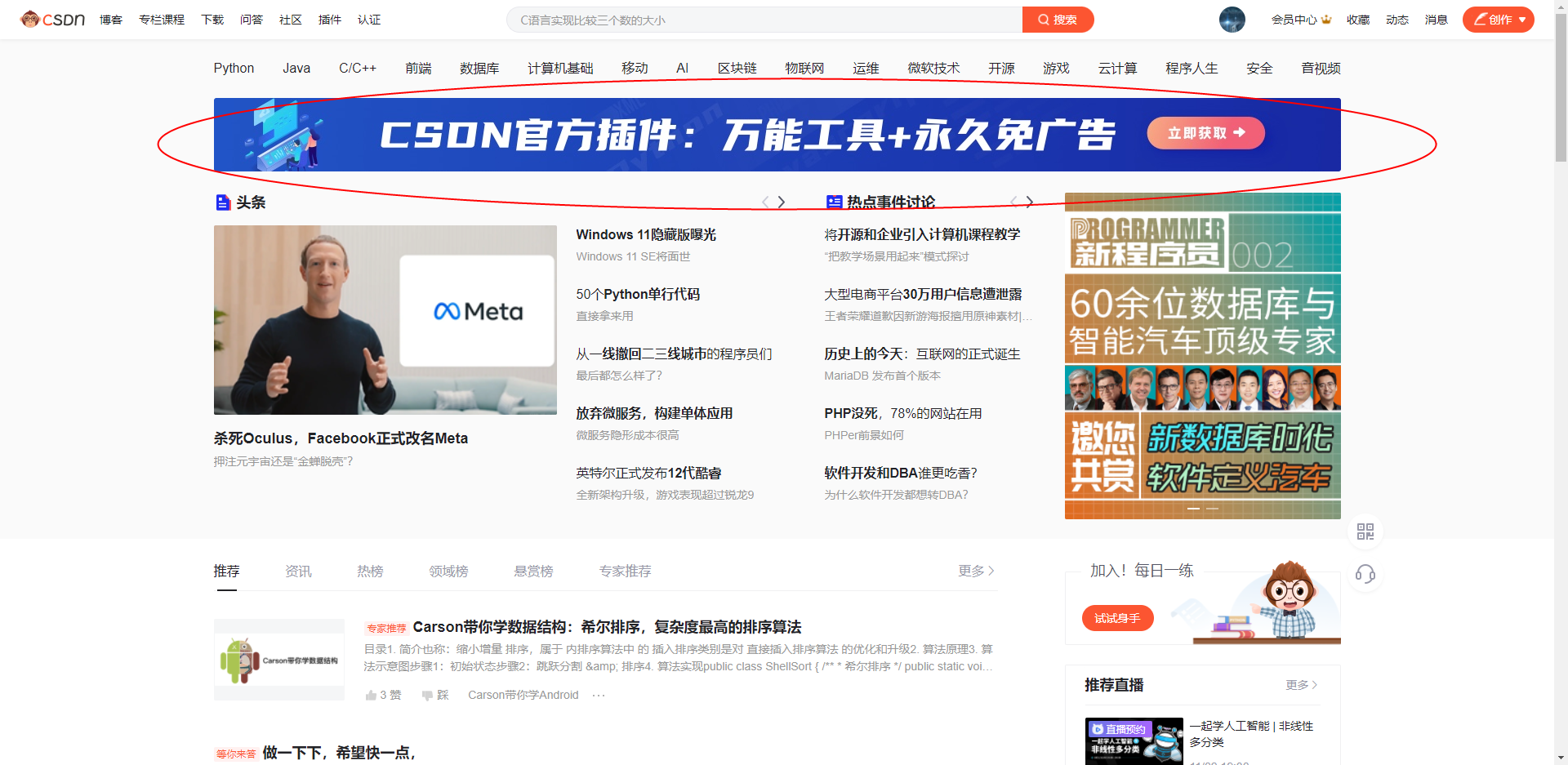
Task: Open 50个Python单行代码 article
Action: [x=638, y=295]
